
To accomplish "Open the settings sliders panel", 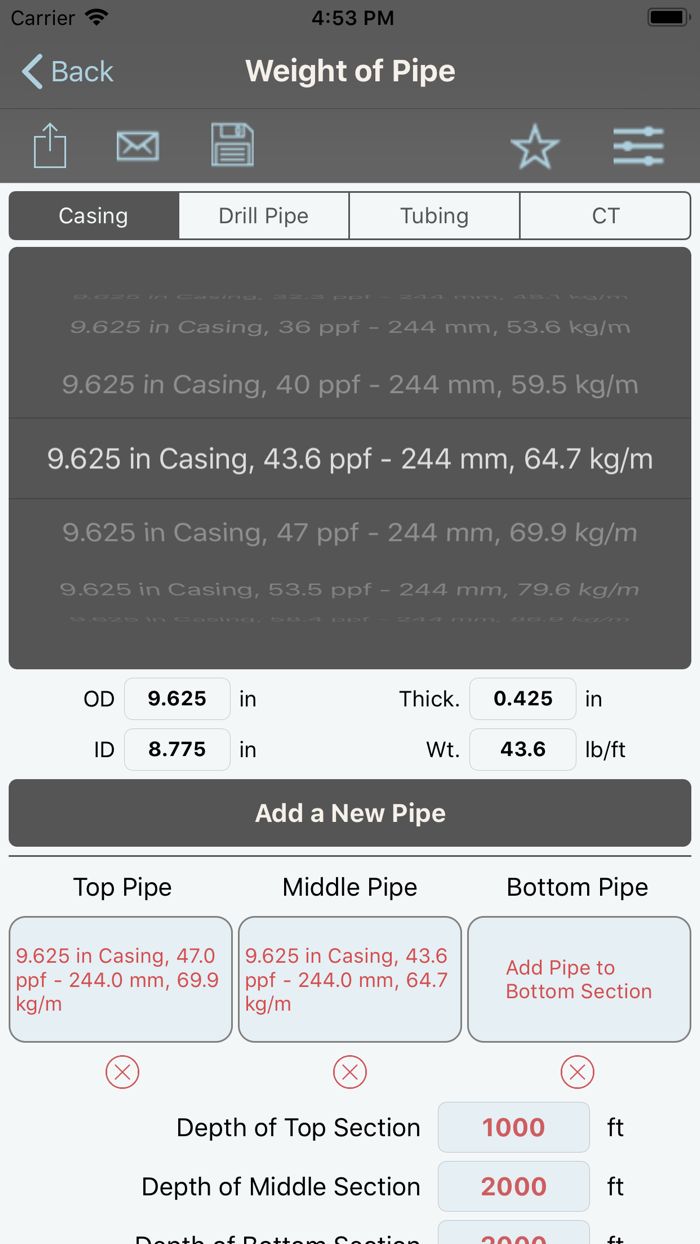I will coord(638,145).
